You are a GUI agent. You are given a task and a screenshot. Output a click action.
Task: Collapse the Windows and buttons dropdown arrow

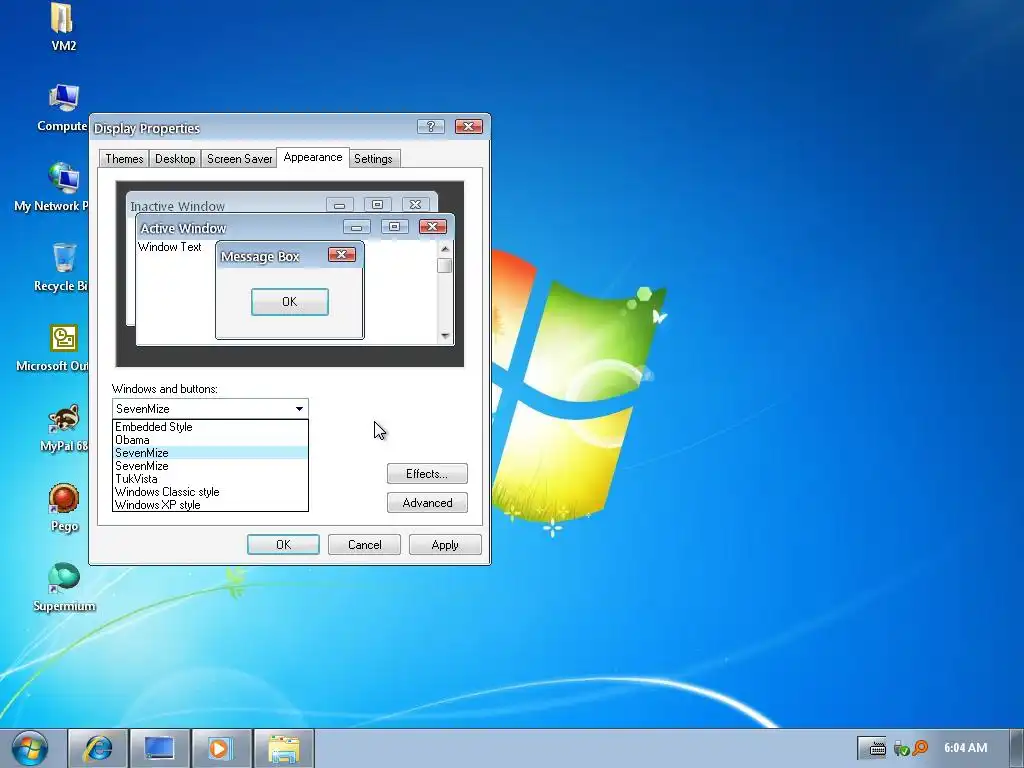299,409
